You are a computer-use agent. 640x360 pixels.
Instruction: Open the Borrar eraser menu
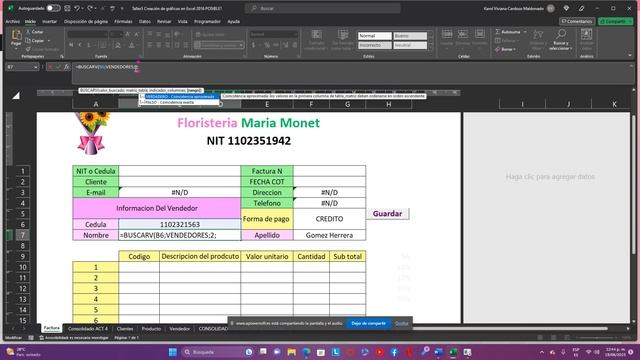pos(506,49)
